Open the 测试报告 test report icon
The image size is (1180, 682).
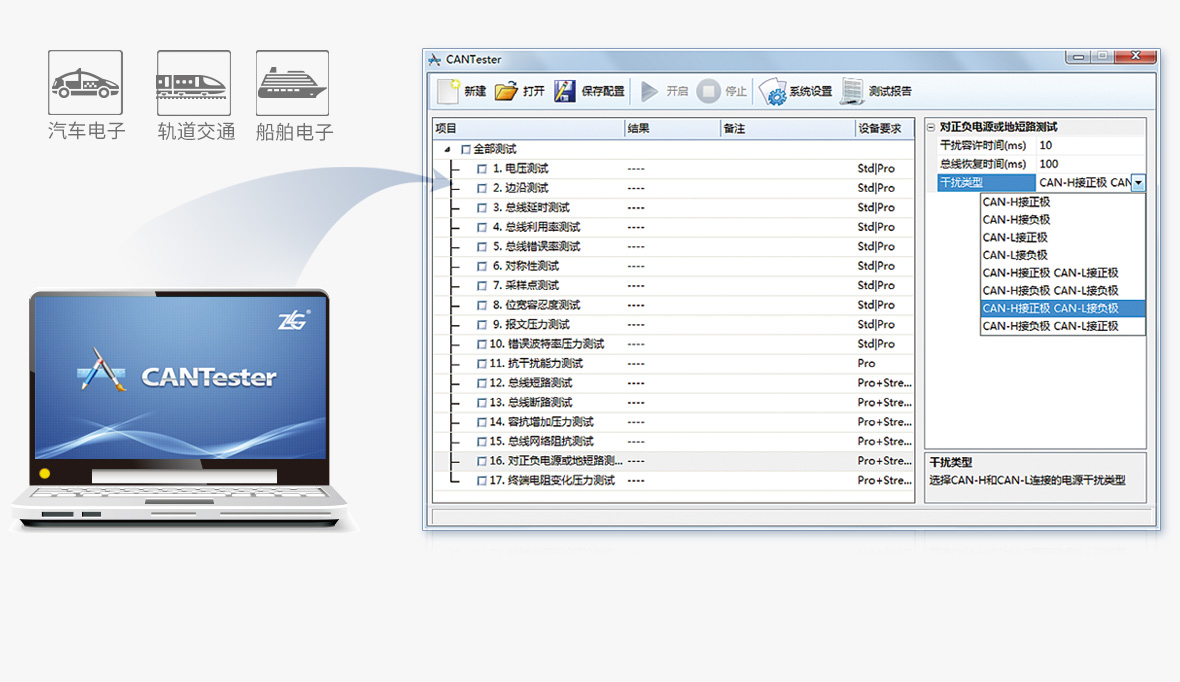(x=852, y=92)
